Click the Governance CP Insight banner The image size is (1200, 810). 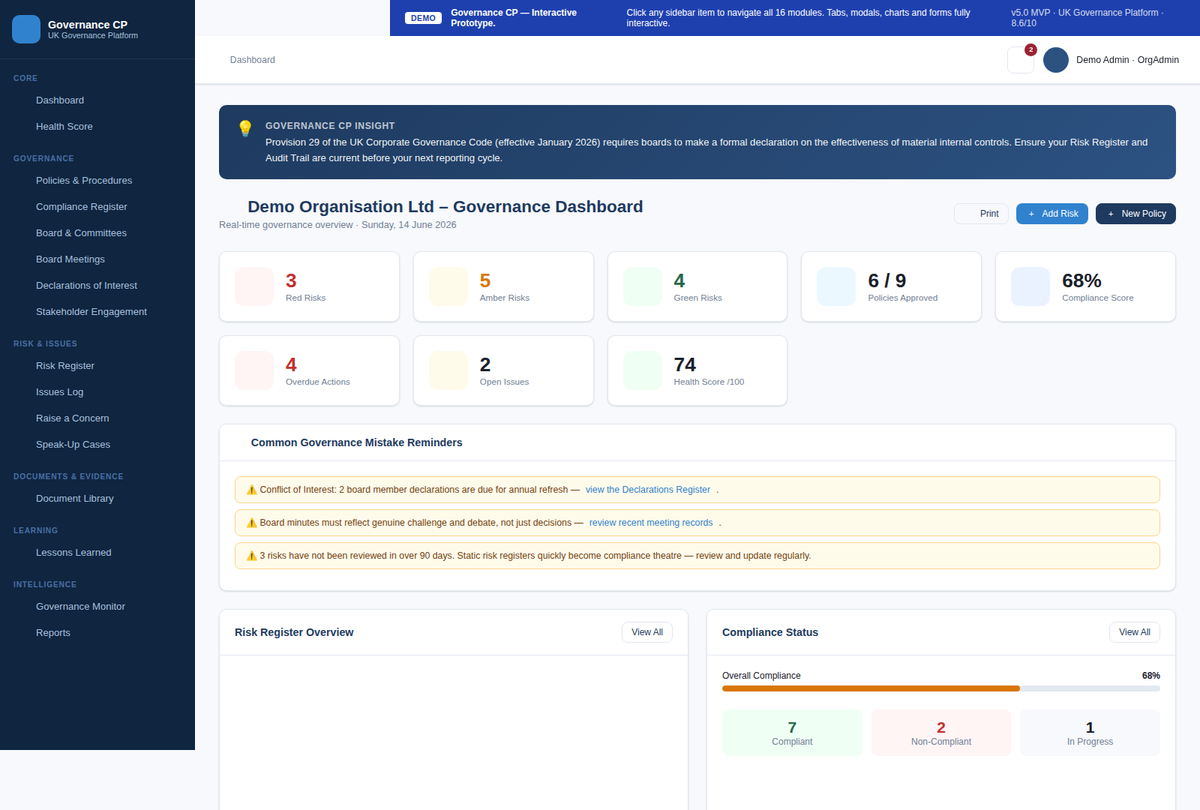click(697, 142)
